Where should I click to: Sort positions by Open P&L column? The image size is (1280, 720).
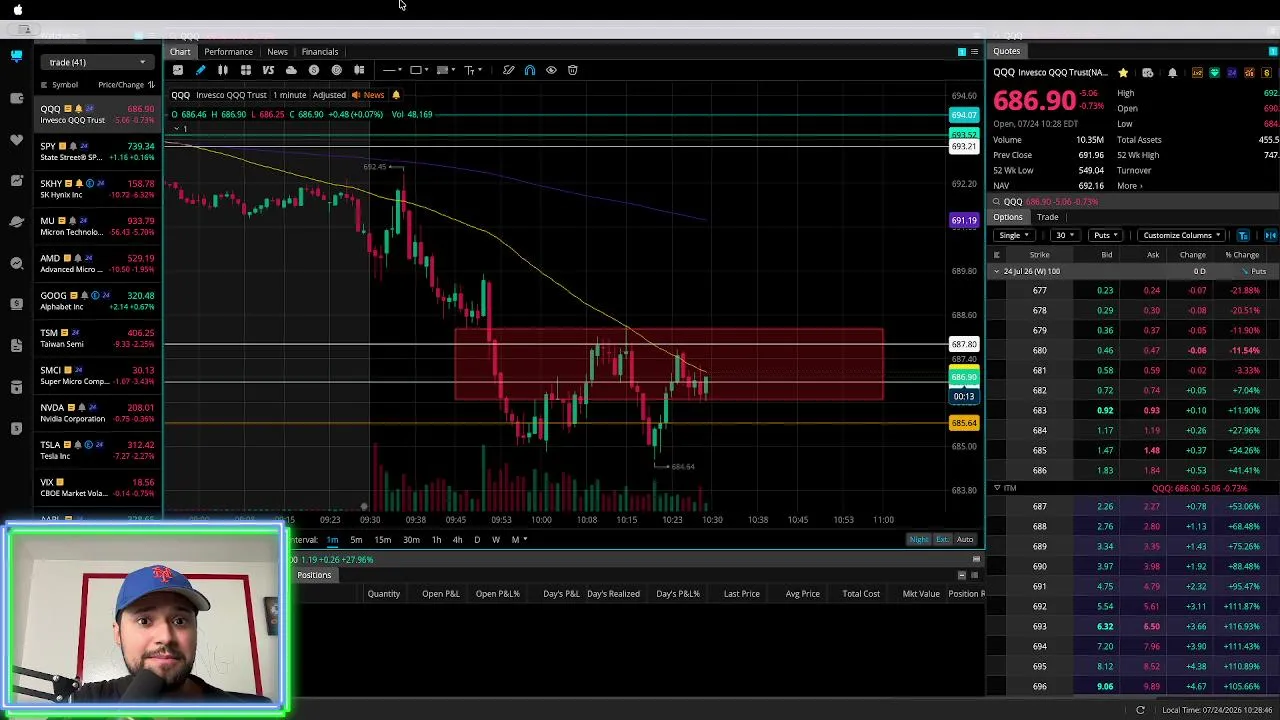tap(440, 594)
